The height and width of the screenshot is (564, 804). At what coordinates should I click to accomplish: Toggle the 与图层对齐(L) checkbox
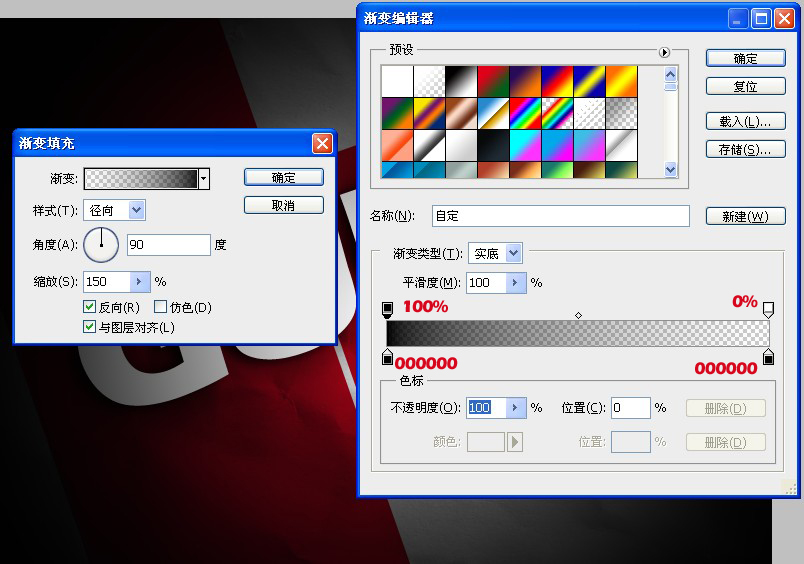(89, 327)
